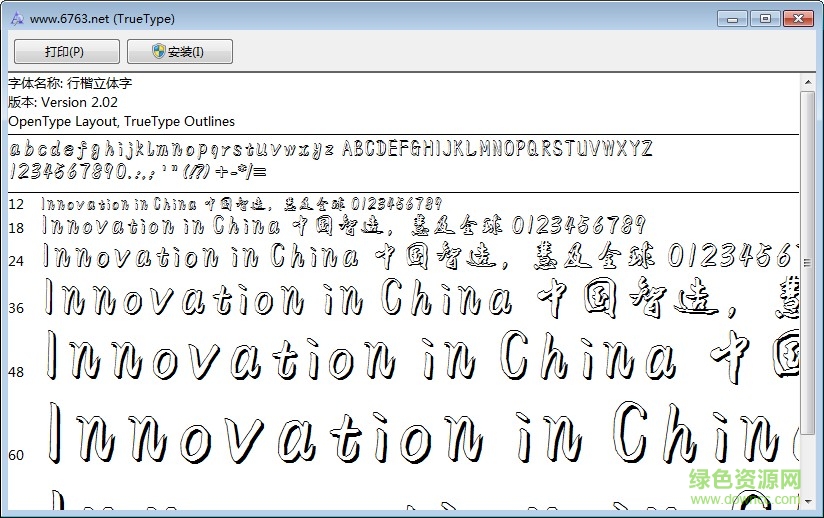The image size is (824, 518).
Task: Click the size 60 label
Action: point(16,455)
